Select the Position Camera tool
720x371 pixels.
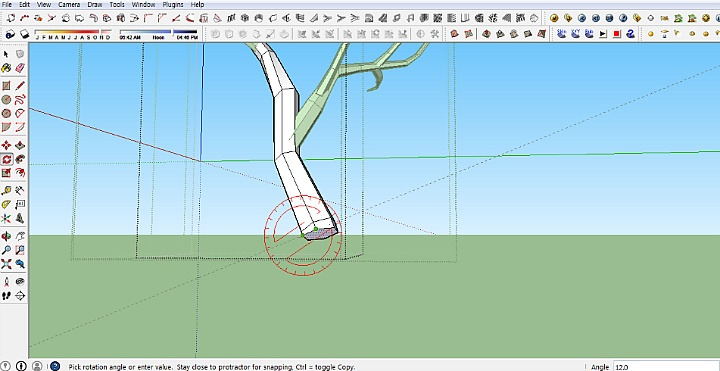(x=6, y=281)
